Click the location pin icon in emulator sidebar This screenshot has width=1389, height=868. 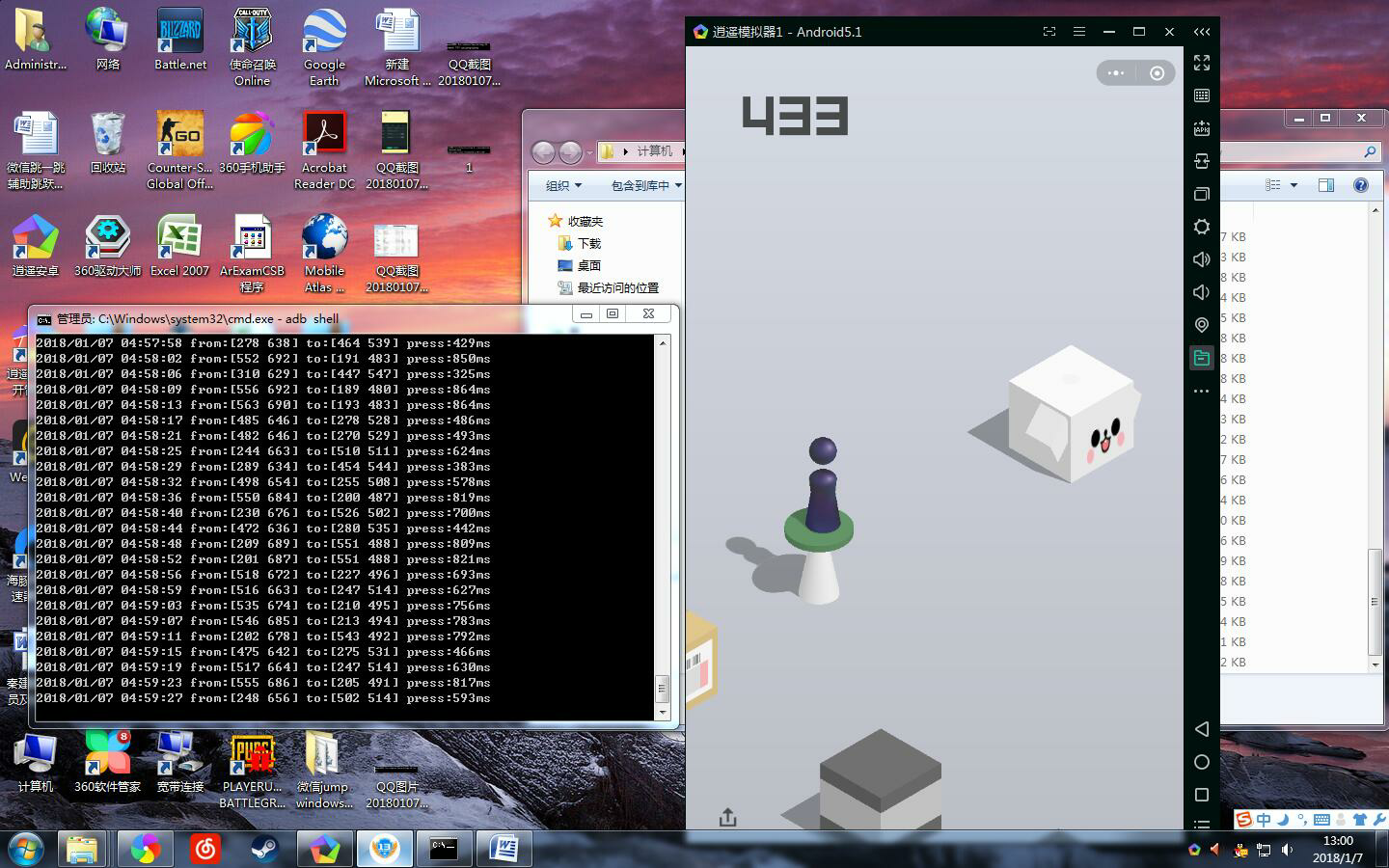[1202, 325]
